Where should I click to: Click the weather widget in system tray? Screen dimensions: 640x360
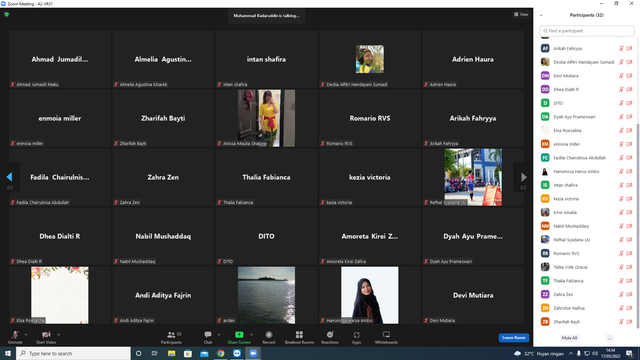539,353
